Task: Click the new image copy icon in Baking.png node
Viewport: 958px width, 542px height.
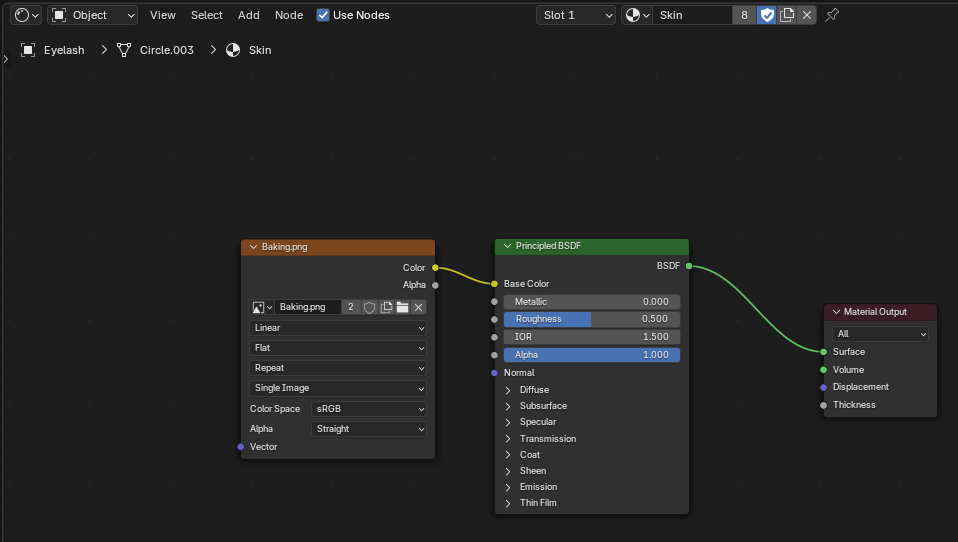Action: click(386, 307)
